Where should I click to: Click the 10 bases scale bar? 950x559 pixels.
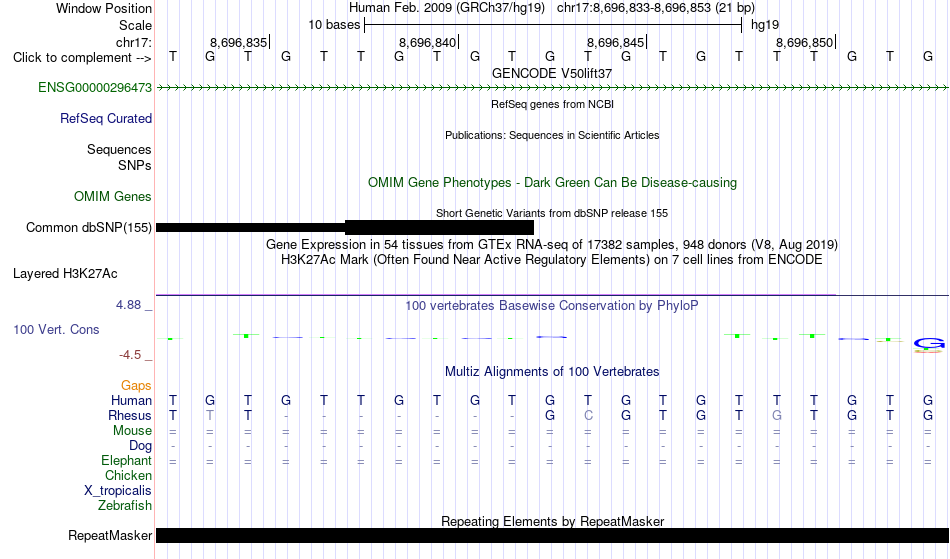[553, 25]
